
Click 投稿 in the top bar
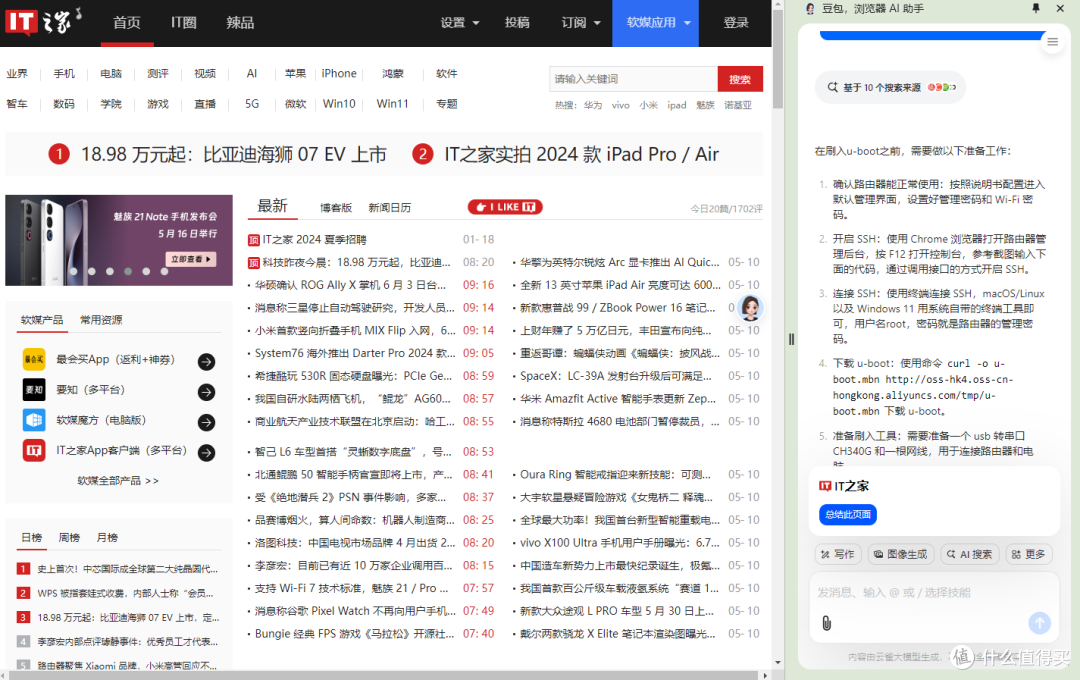[517, 23]
